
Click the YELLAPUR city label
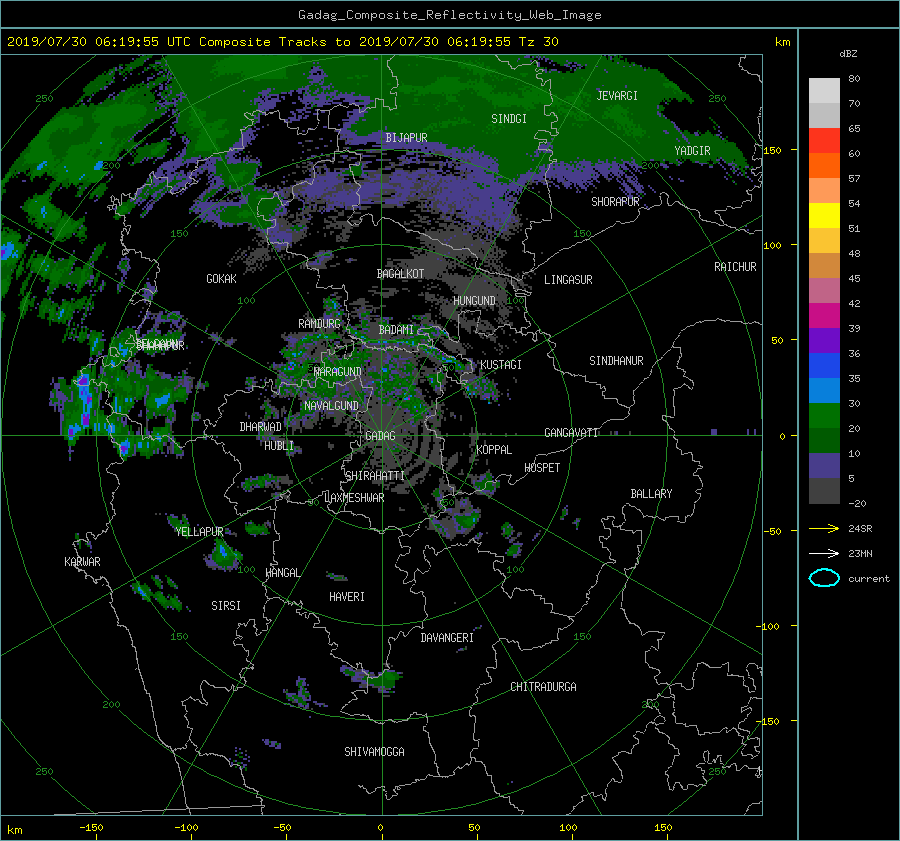pos(199,532)
